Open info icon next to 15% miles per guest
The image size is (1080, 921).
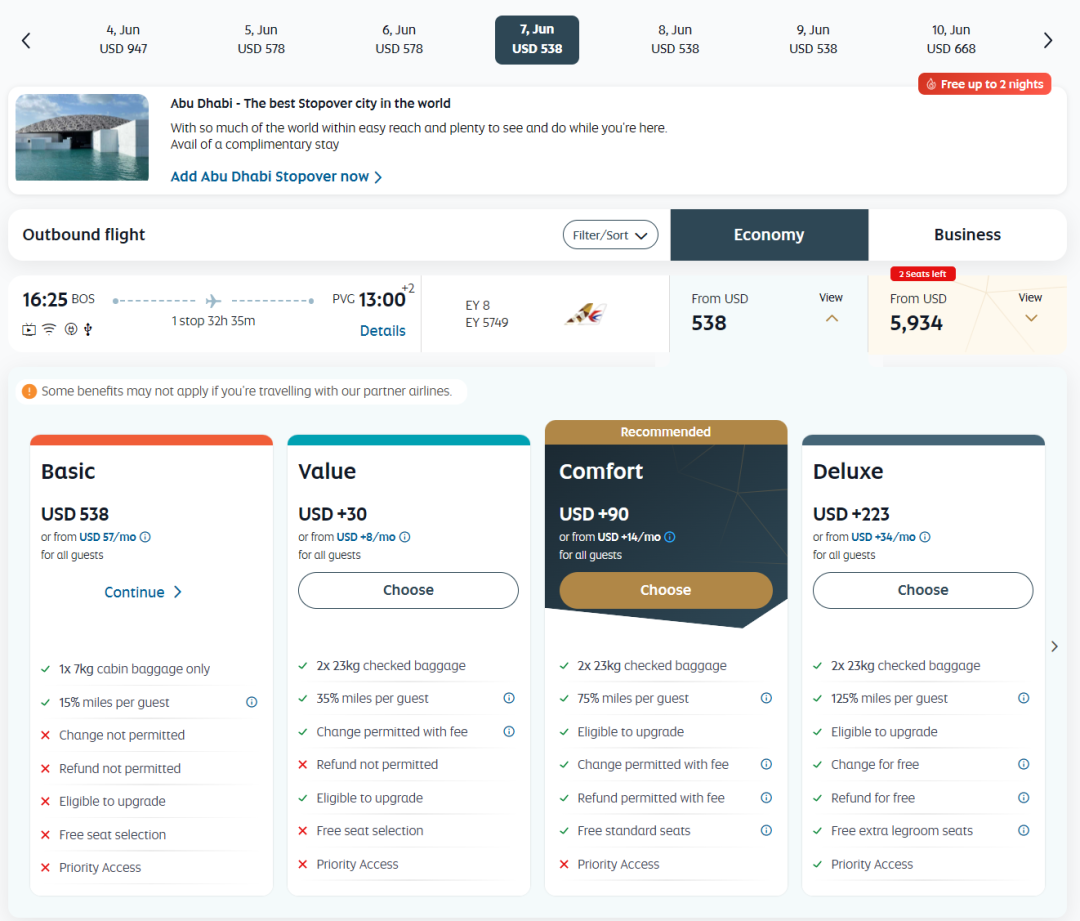click(x=252, y=702)
